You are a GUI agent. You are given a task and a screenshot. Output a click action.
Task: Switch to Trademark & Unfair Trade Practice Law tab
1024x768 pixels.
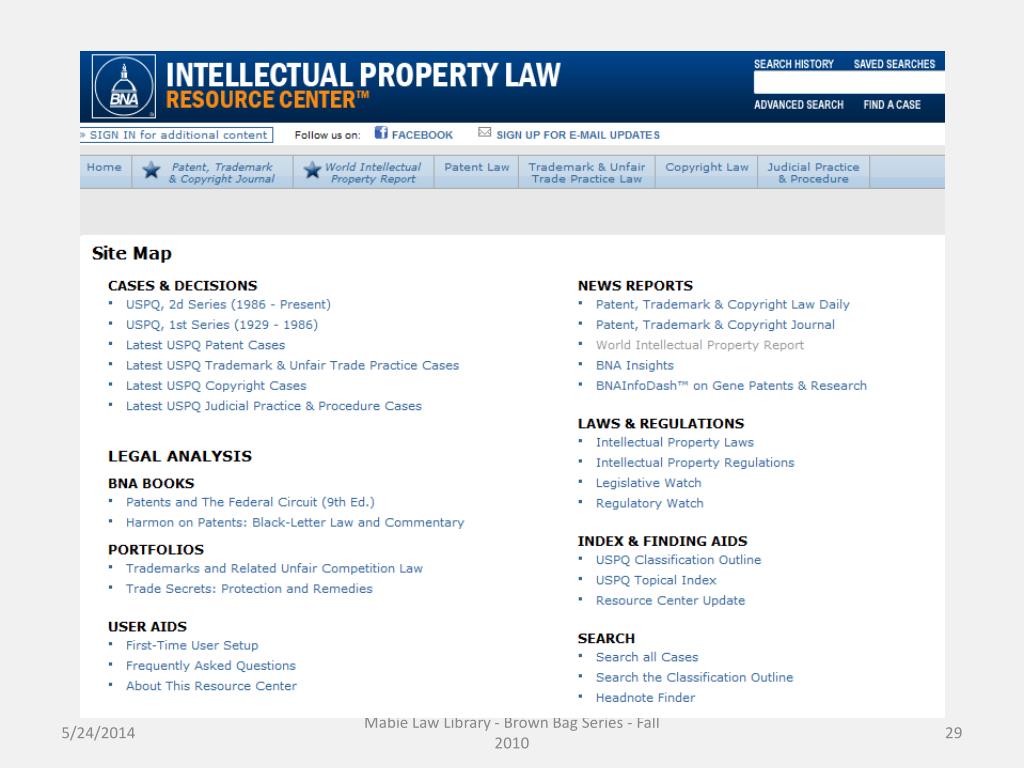(x=586, y=172)
